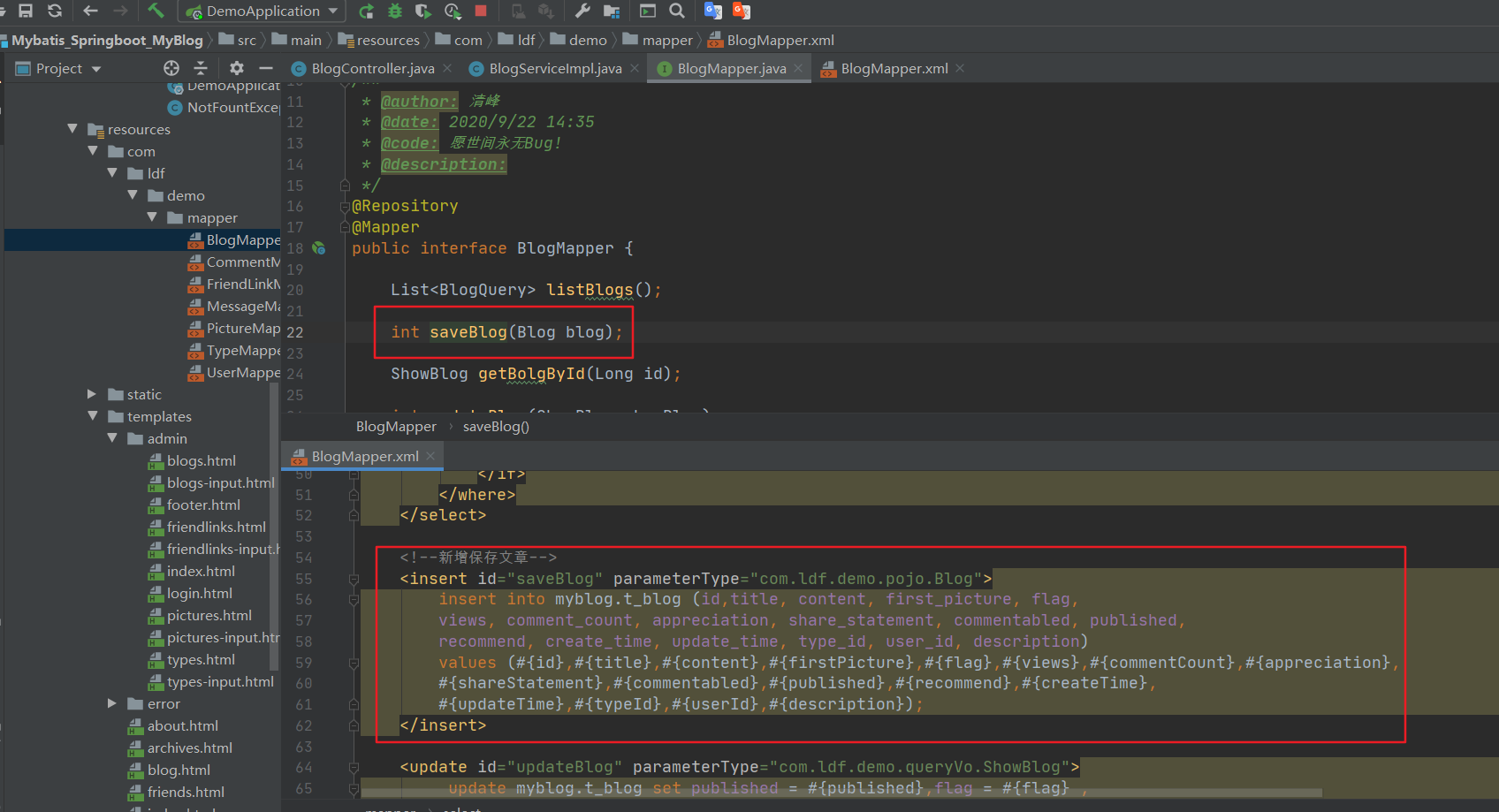Toggle code folding at update tag line 64
Image resolution: width=1499 pixels, height=812 pixels.
(354, 767)
